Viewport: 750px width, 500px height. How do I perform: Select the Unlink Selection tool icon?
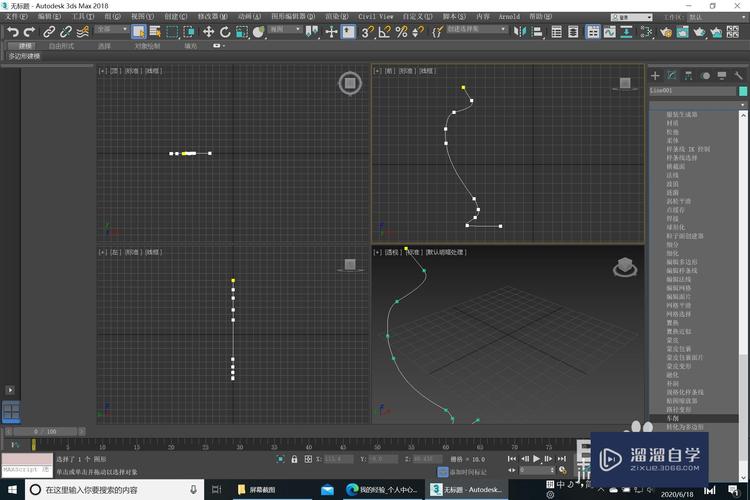coord(66,32)
